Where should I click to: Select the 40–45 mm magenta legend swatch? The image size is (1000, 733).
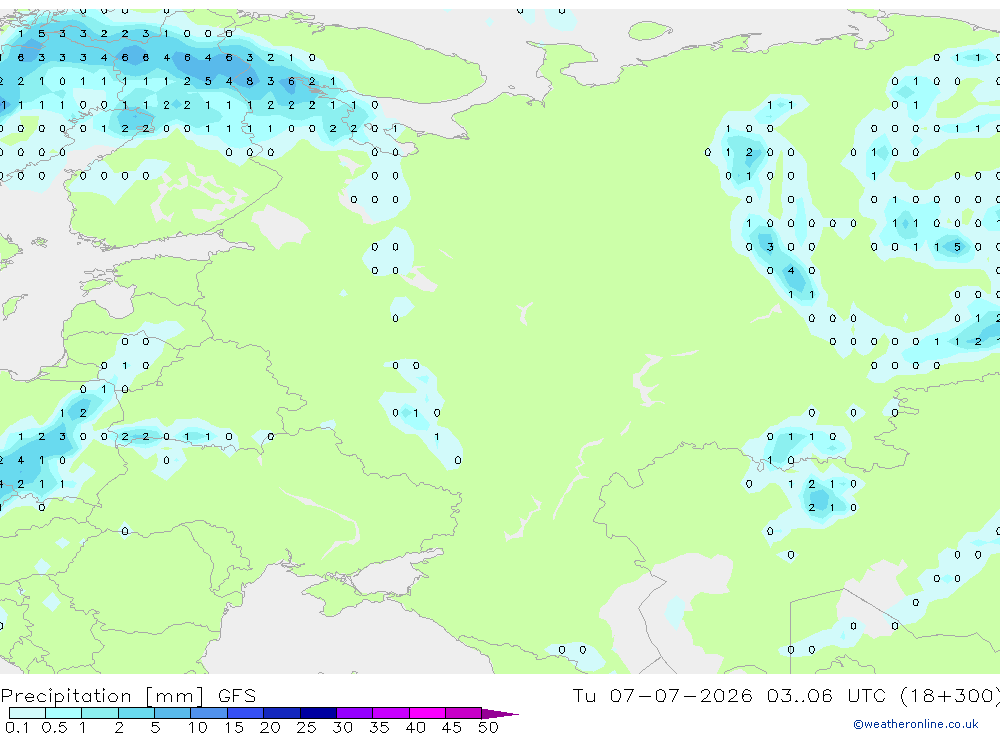pyautogui.click(x=427, y=713)
